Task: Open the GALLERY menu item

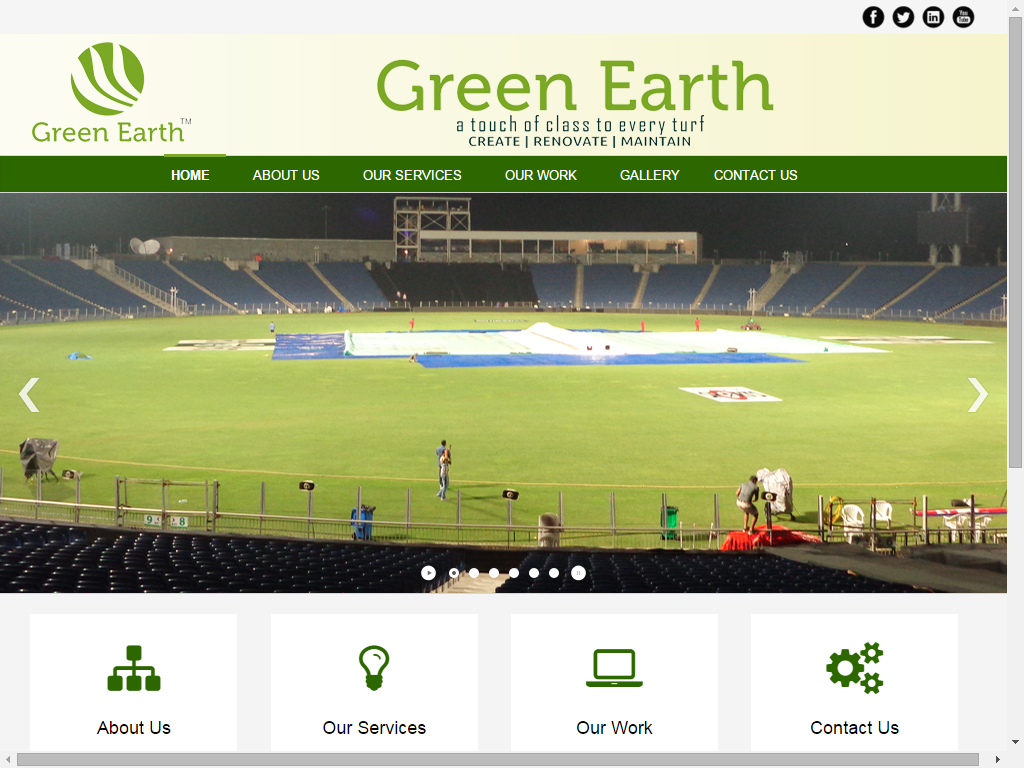Action: pyautogui.click(x=650, y=175)
